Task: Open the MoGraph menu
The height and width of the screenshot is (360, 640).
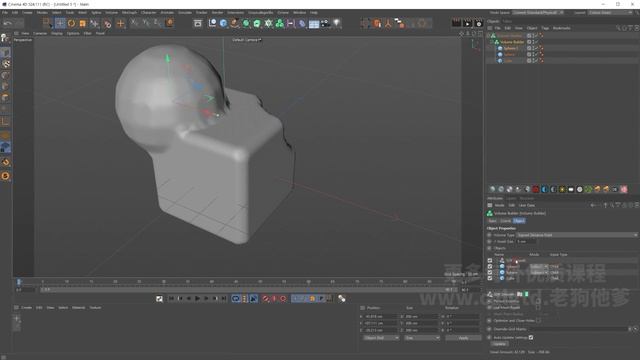Action: point(129,13)
